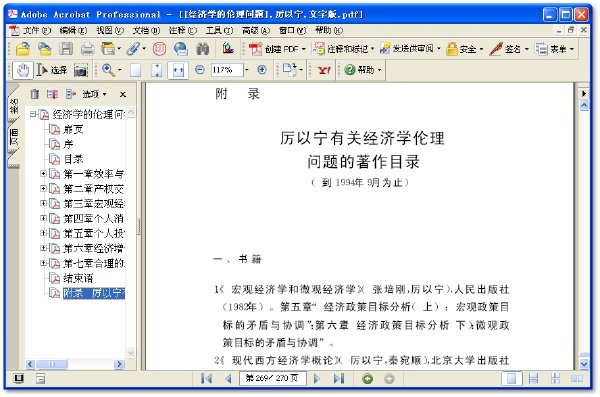The width and height of the screenshot is (600, 397).
Task: Click the new bookmark icon
Action: pyautogui.click(x=52, y=94)
